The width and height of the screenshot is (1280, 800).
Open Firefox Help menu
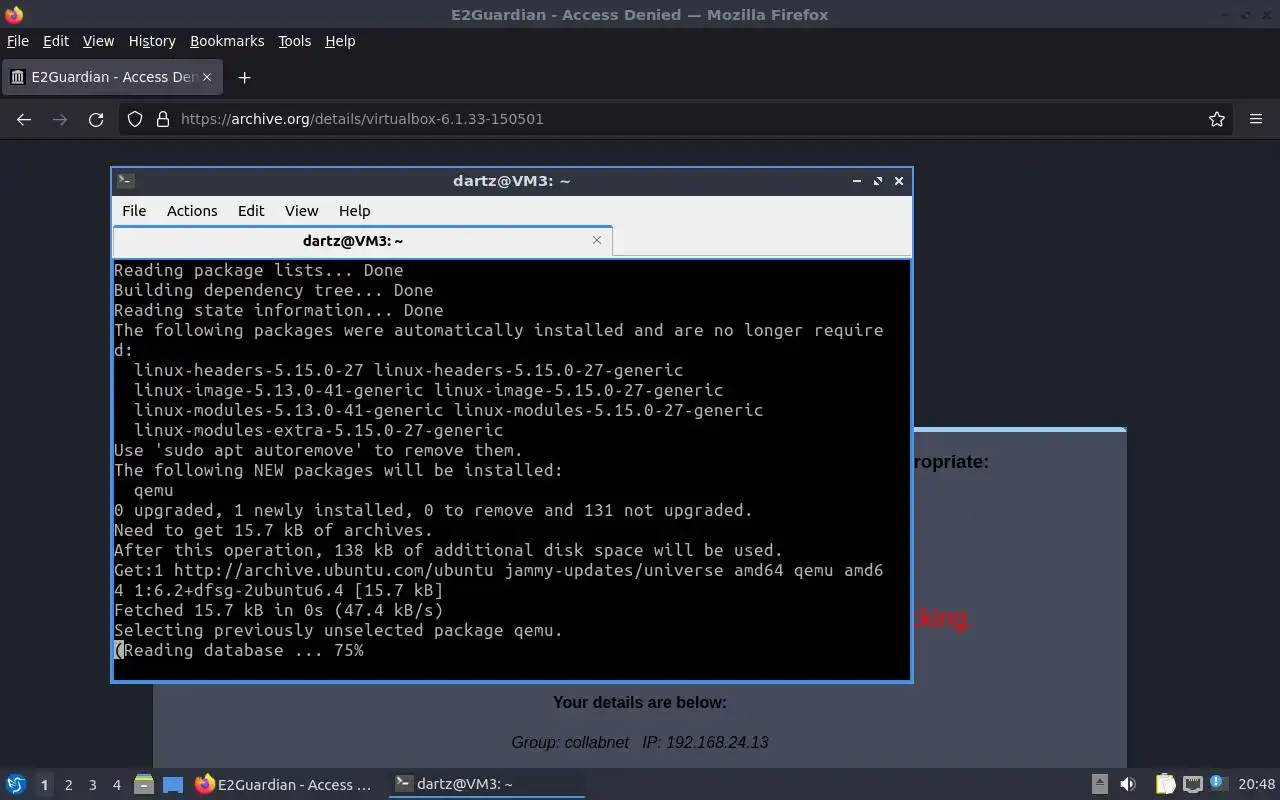(340, 41)
